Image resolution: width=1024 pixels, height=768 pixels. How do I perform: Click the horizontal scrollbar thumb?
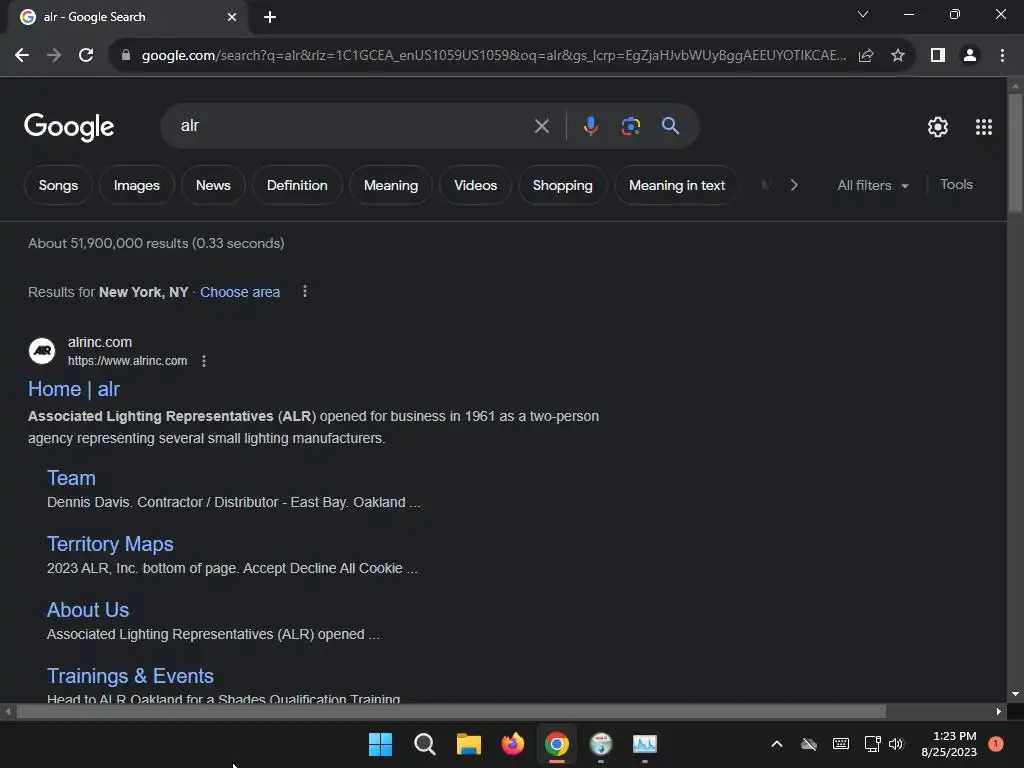[451, 711]
